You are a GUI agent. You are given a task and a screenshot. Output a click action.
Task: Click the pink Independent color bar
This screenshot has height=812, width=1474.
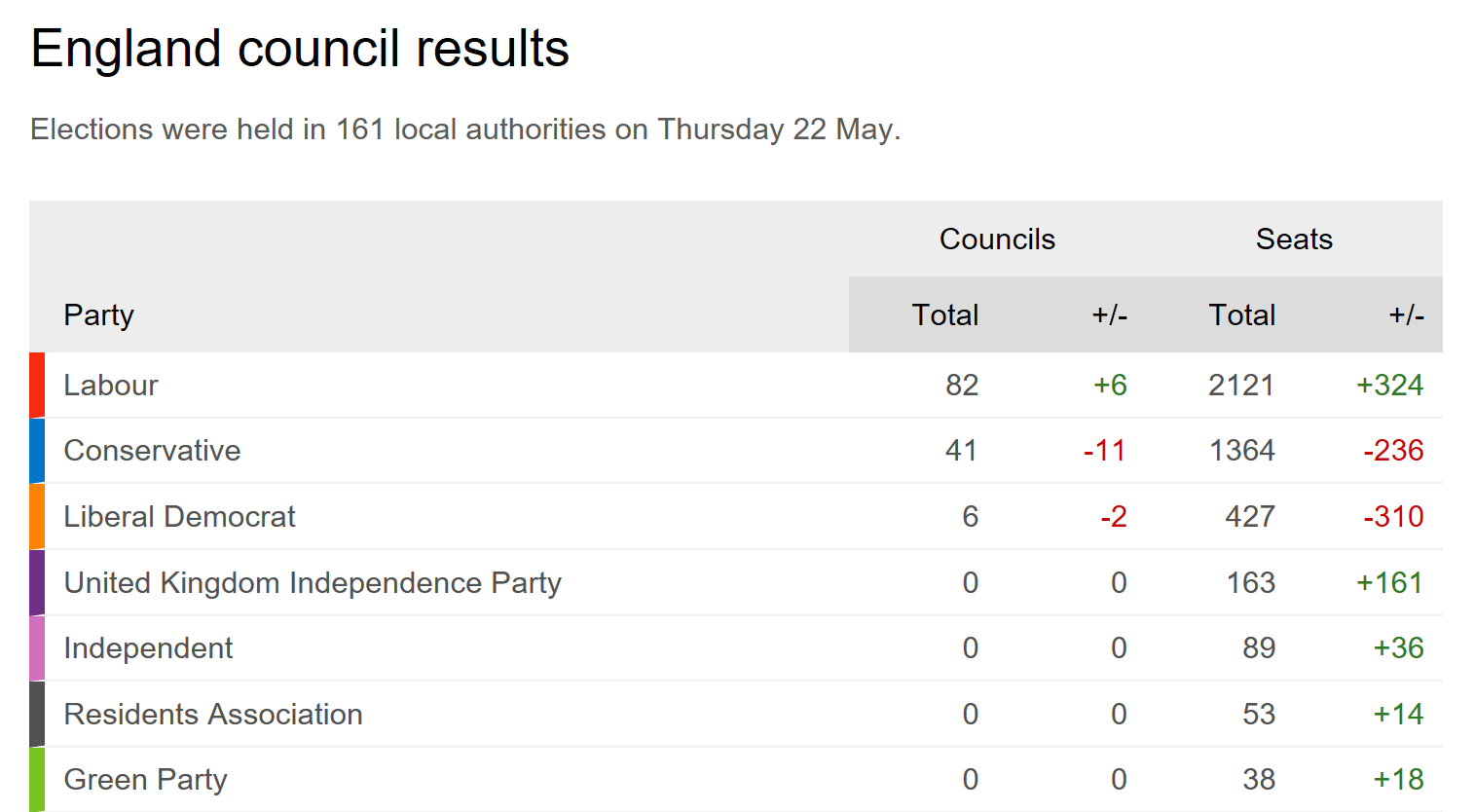[37, 648]
